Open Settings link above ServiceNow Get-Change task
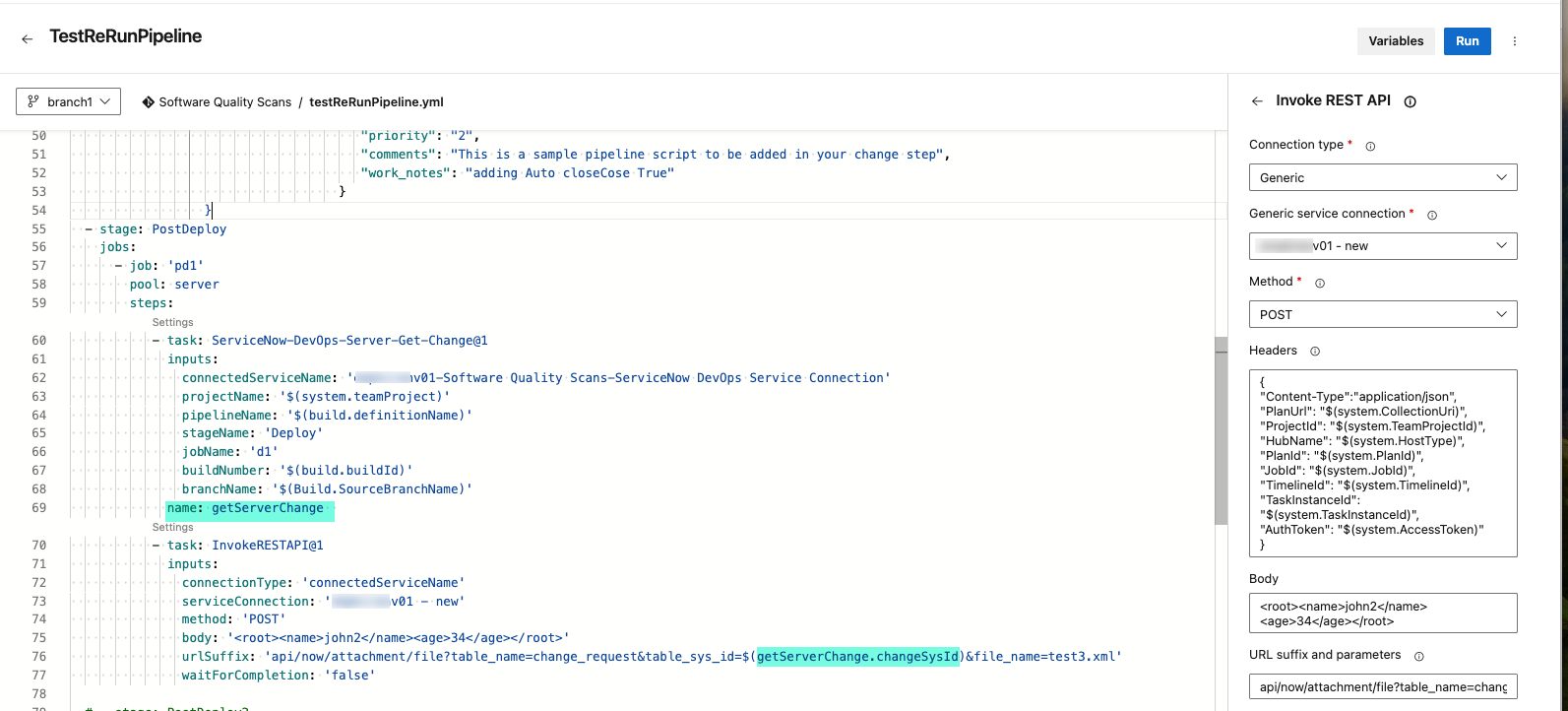This screenshot has width=1568, height=711. [x=172, y=322]
